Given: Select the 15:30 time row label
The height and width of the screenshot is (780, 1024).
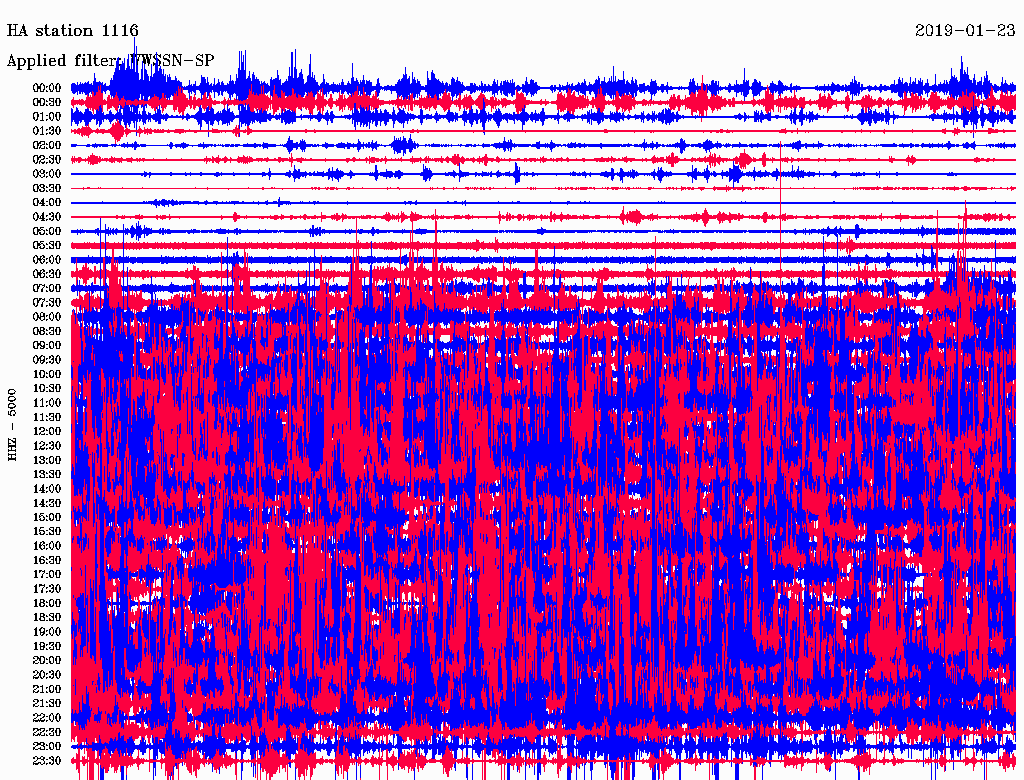Looking at the screenshot, I should (x=47, y=532).
